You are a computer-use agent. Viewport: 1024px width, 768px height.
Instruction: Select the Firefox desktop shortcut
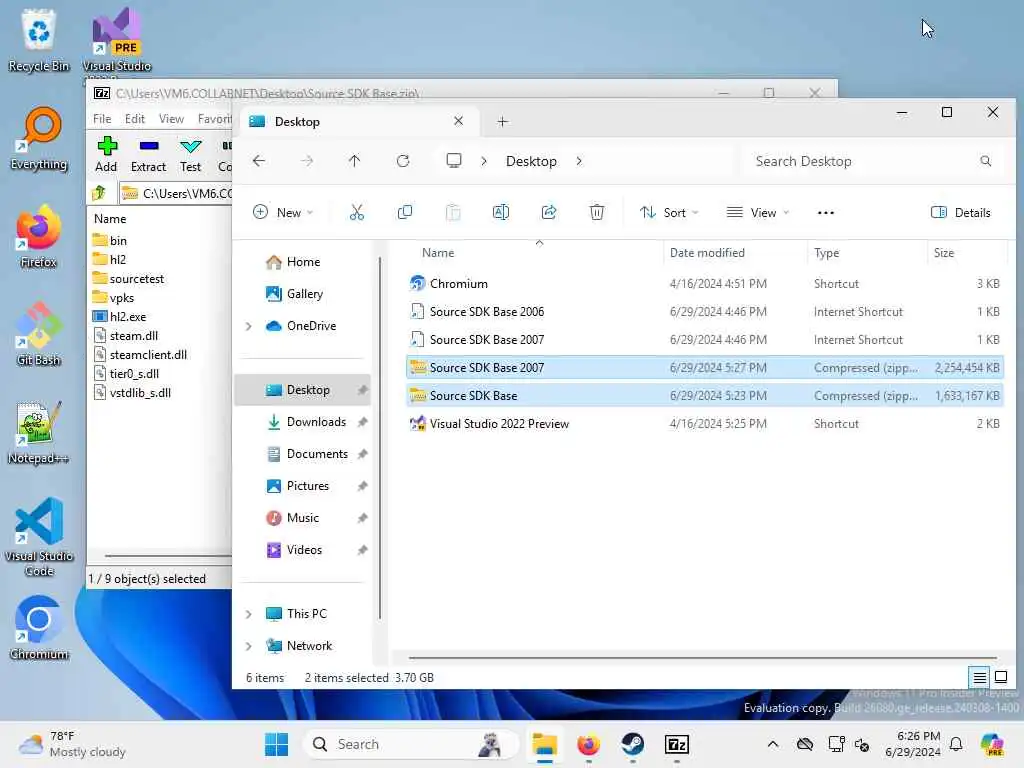[x=39, y=236]
